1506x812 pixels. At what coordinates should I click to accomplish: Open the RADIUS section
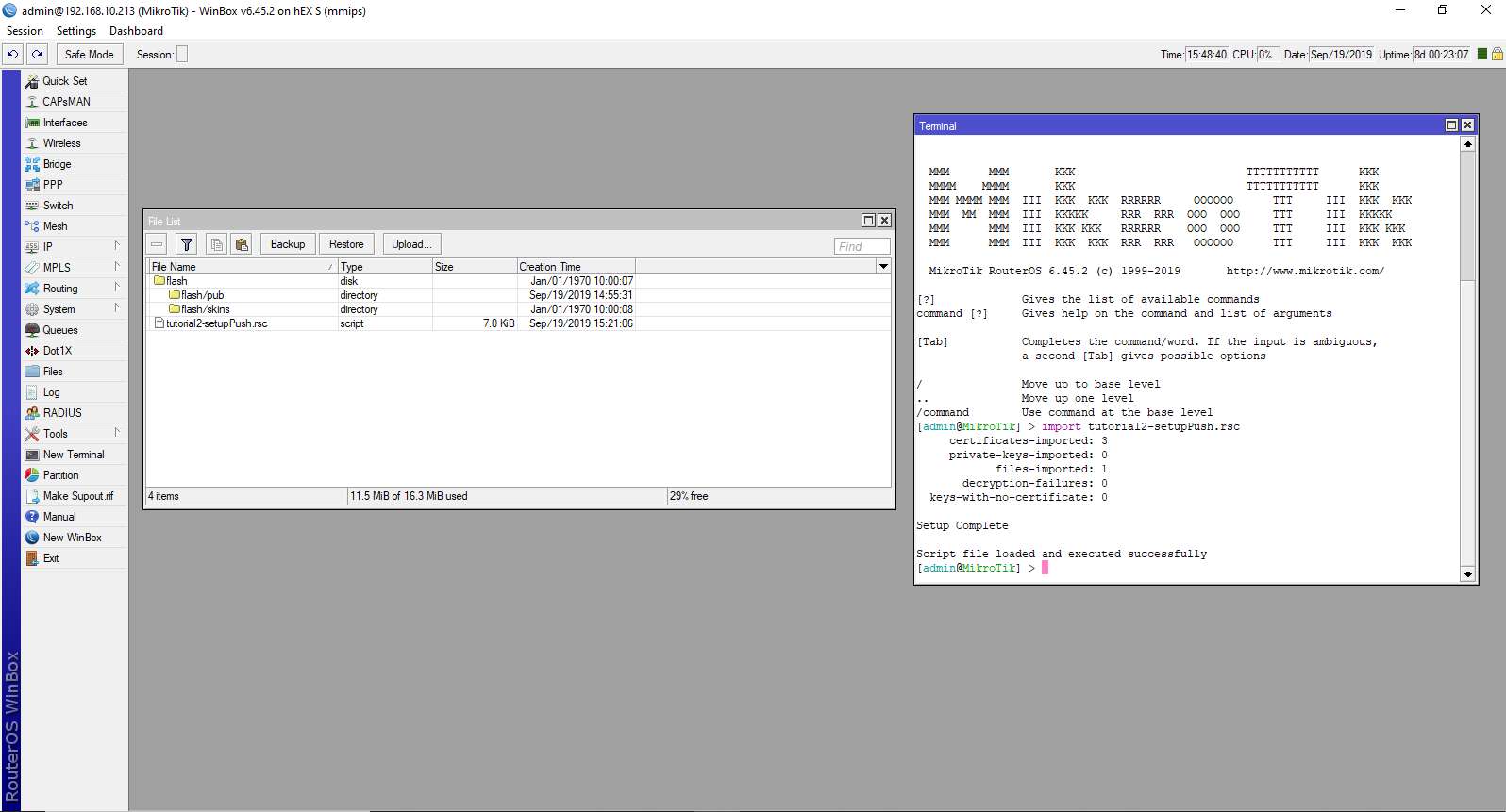(75, 413)
